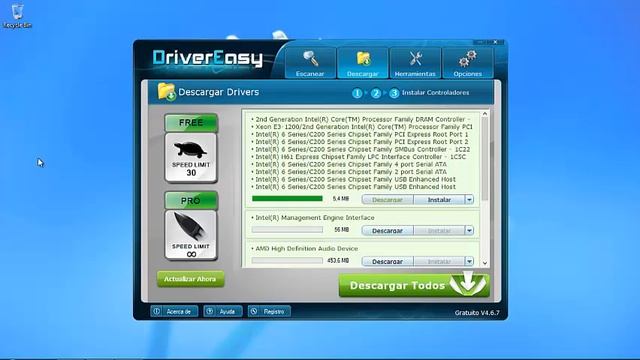Click the 56 MB download progress bar
The image size is (640, 360).
287,230
